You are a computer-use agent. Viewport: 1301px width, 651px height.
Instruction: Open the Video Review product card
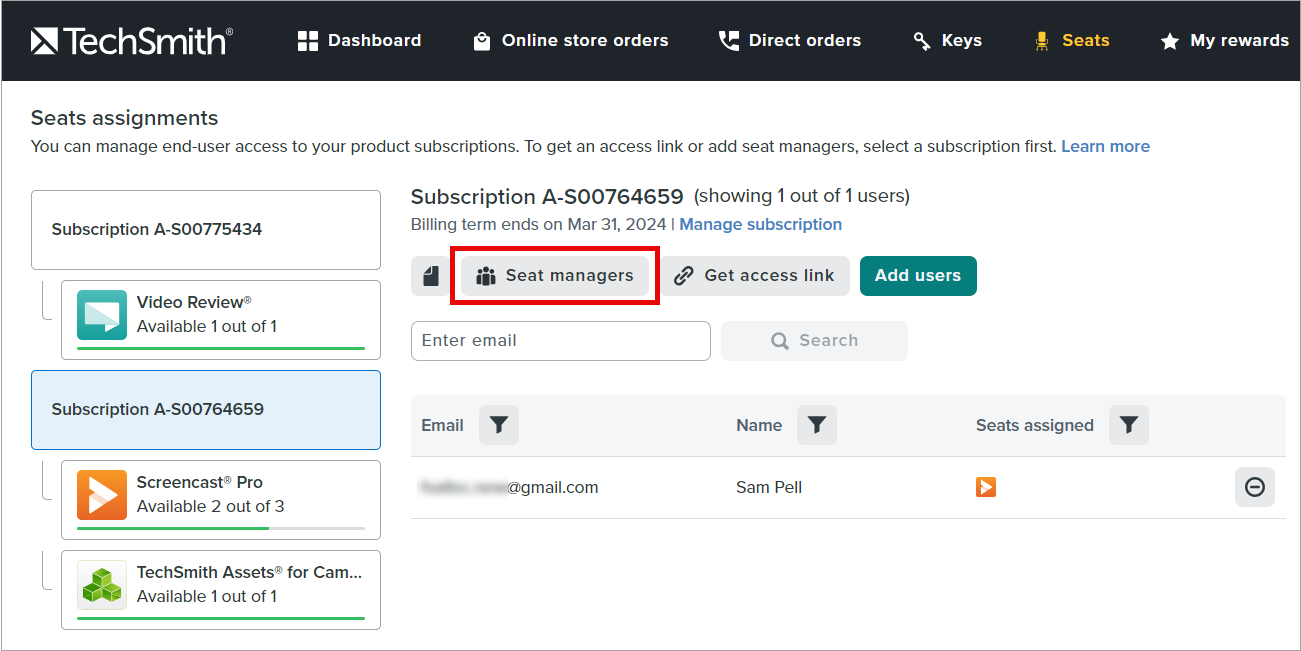pos(221,320)
